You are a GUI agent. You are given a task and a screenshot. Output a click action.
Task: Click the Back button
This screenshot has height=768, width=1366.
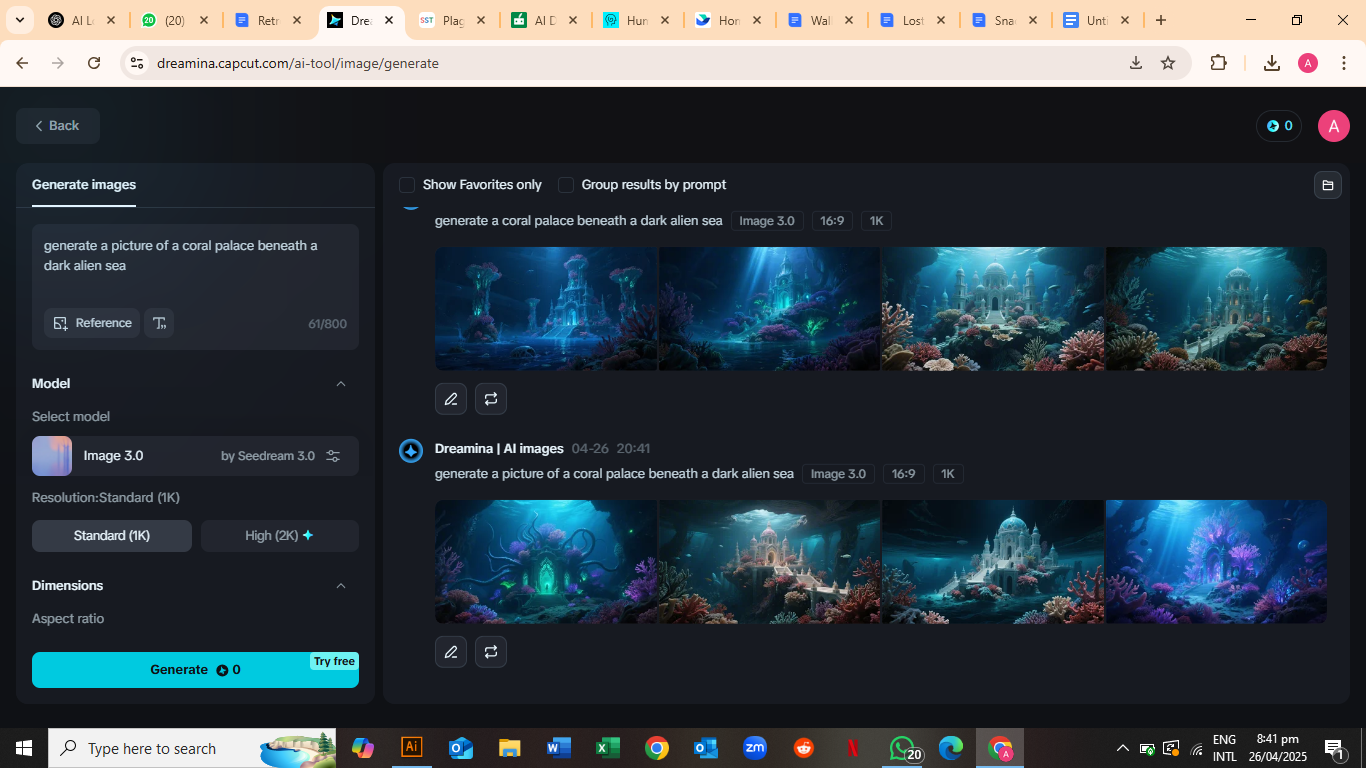(x=58, y=126)
